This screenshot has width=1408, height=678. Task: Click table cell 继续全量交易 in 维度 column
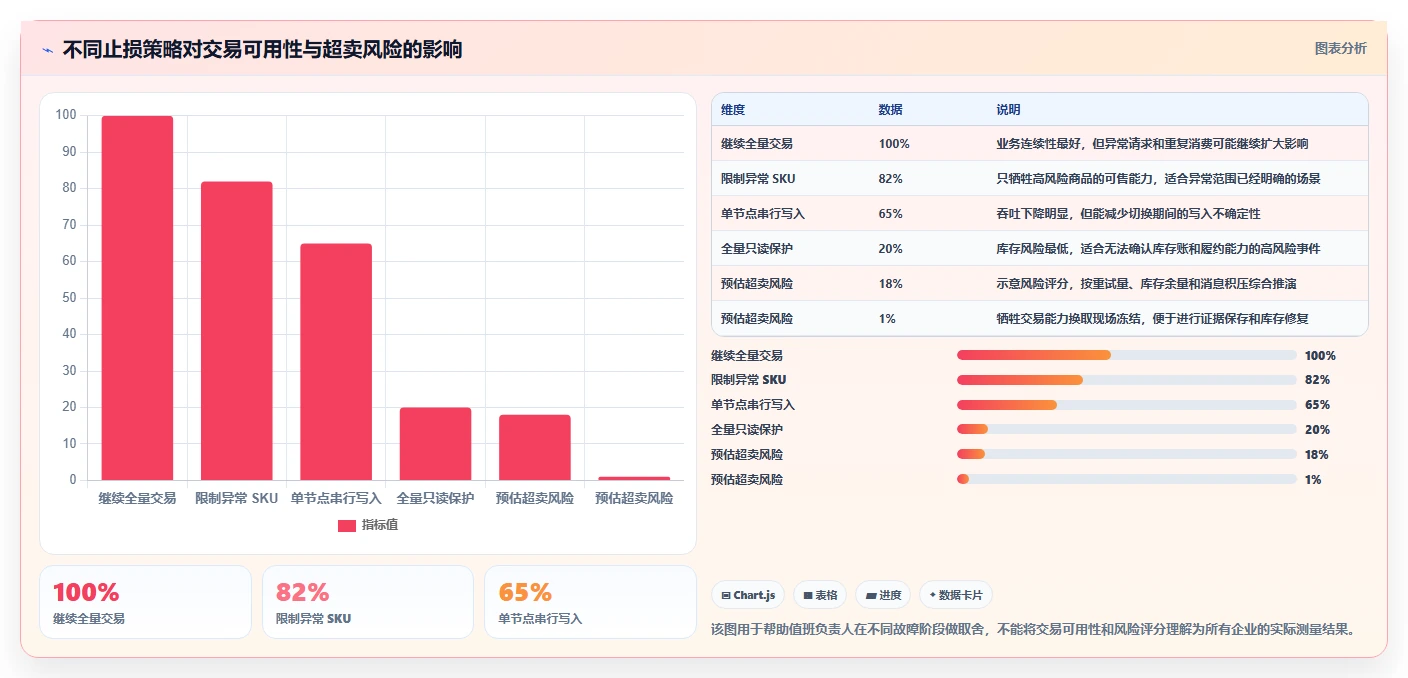757,144
